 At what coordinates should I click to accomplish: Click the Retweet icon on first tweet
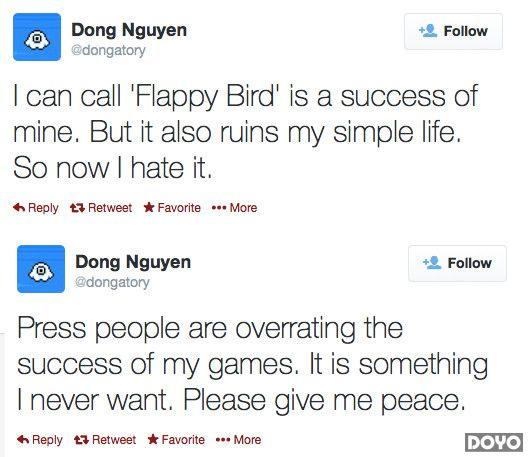(x=77, y=208)
